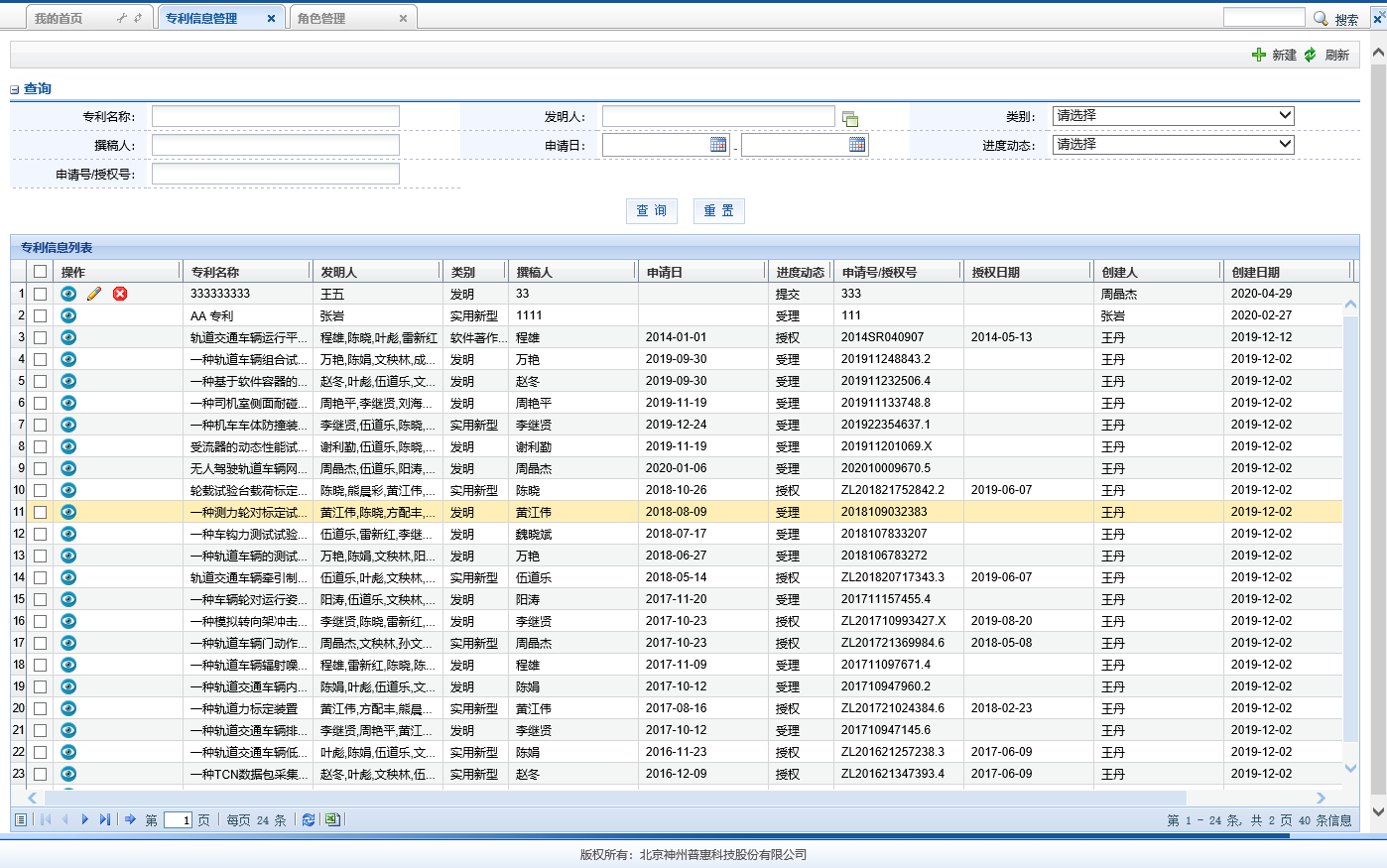Go to the previous page icon
Viewport: 1387px width, 868px height.
64,819
